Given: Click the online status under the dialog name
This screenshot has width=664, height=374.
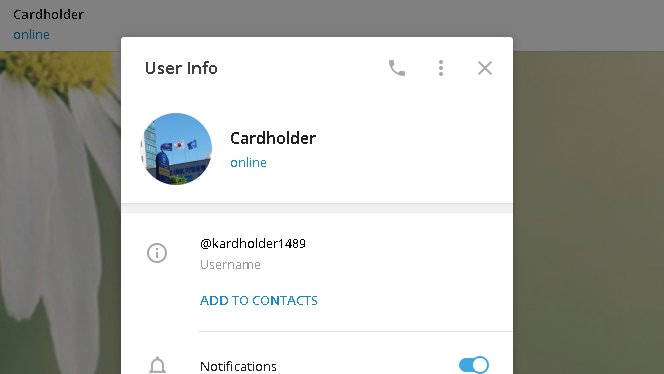Looking at the screenshot, I should (249, 163).
